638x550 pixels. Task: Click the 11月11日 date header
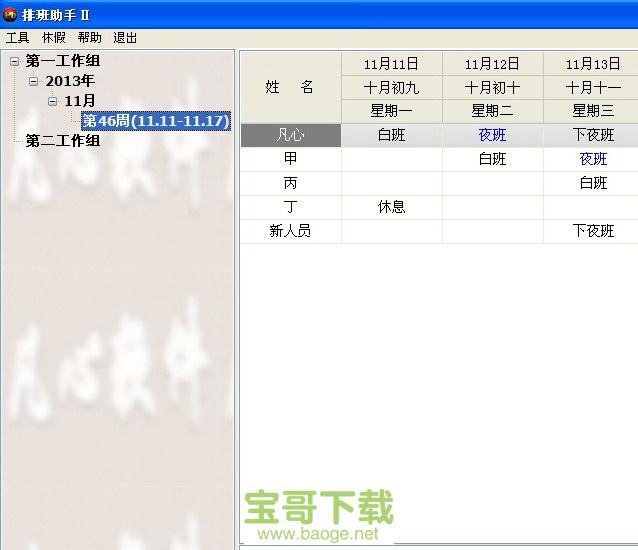(391, 64)
